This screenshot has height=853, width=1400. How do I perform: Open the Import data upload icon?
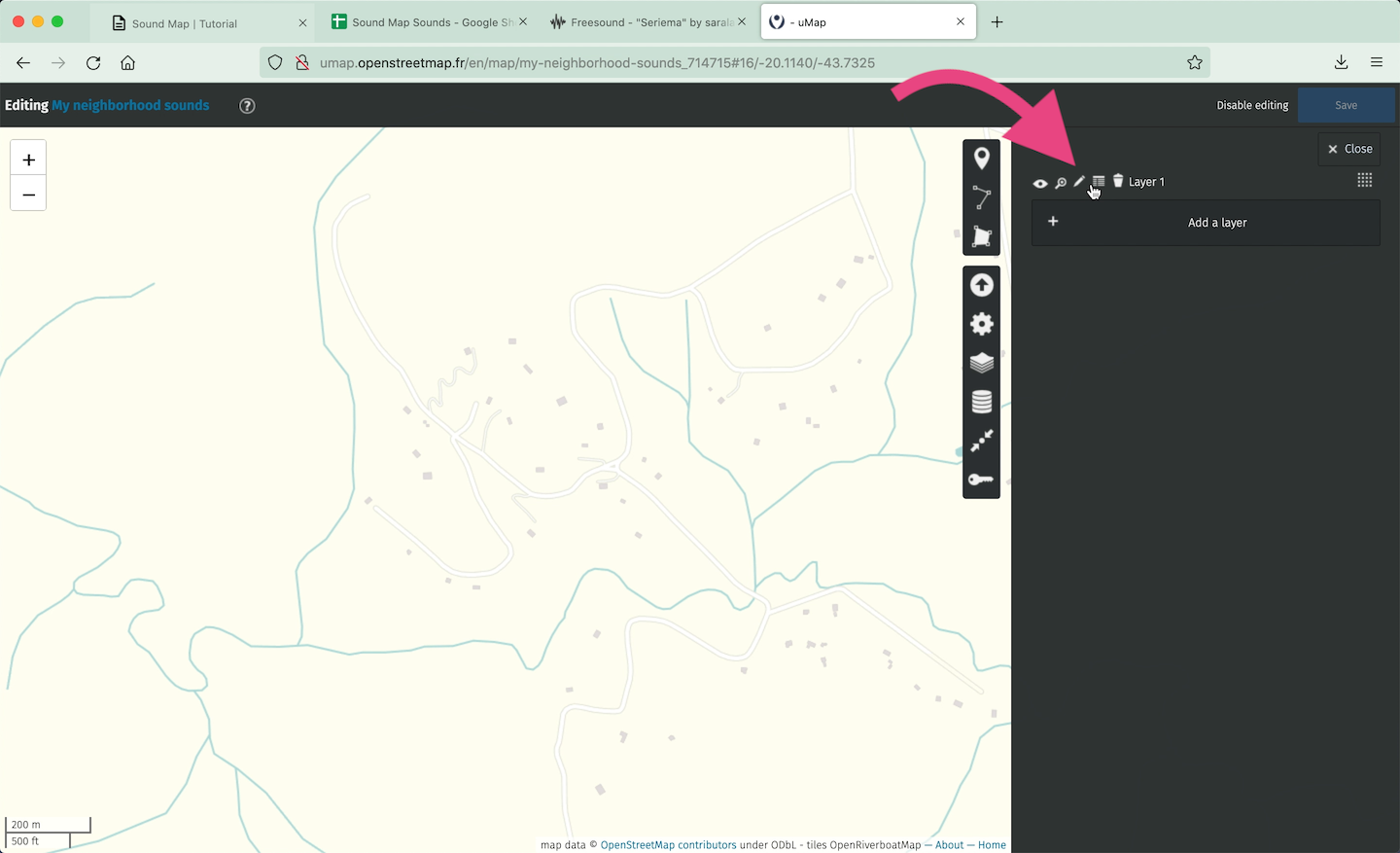(981, 285)
